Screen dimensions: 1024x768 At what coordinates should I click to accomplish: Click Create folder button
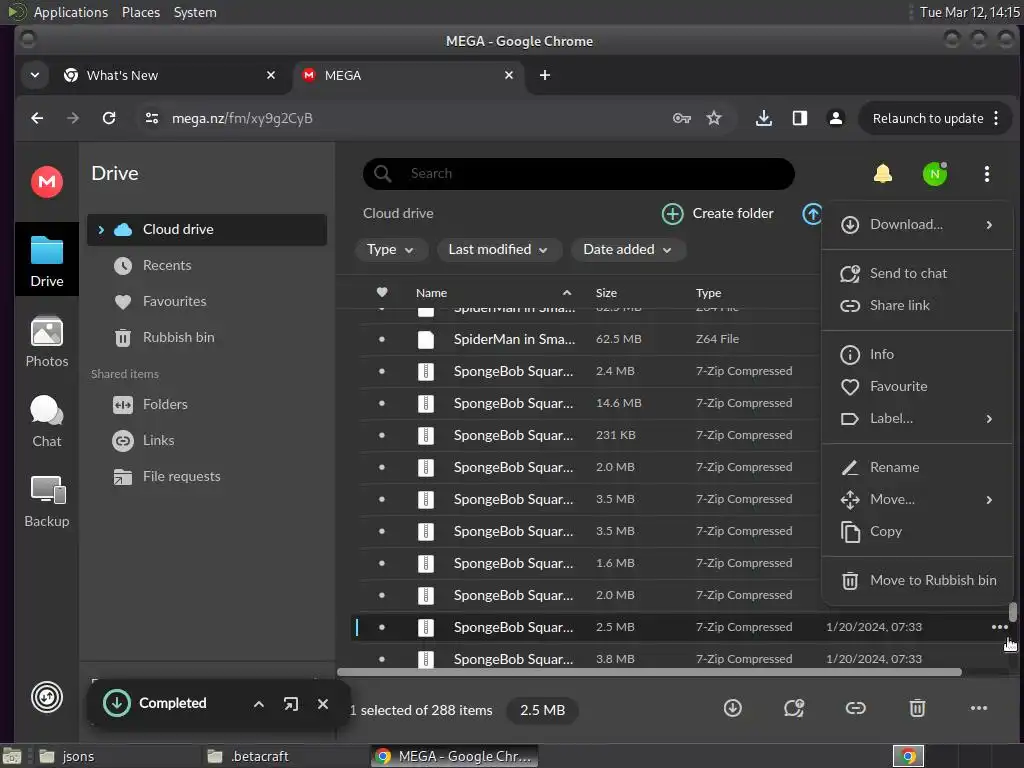[717, 214]
